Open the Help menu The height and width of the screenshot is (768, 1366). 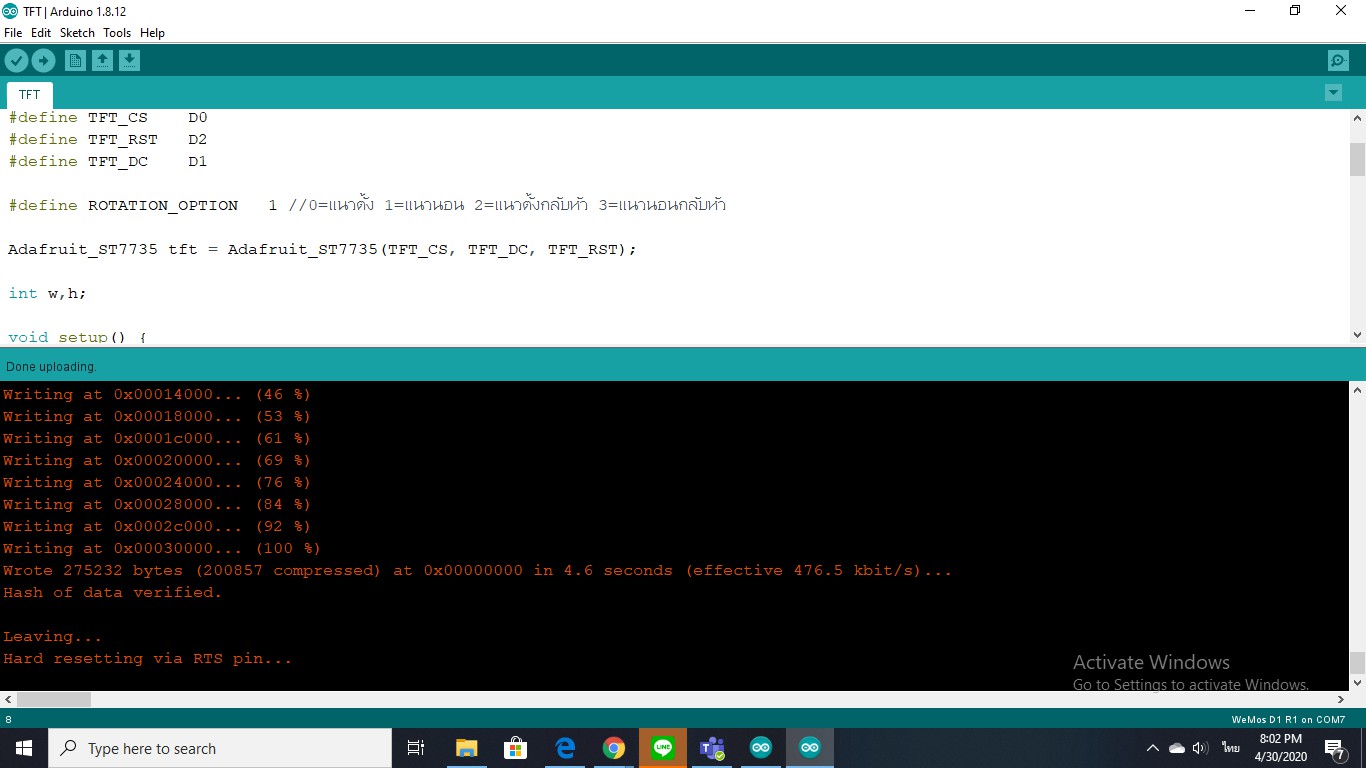pyautogui.click(x=152, y=33)
